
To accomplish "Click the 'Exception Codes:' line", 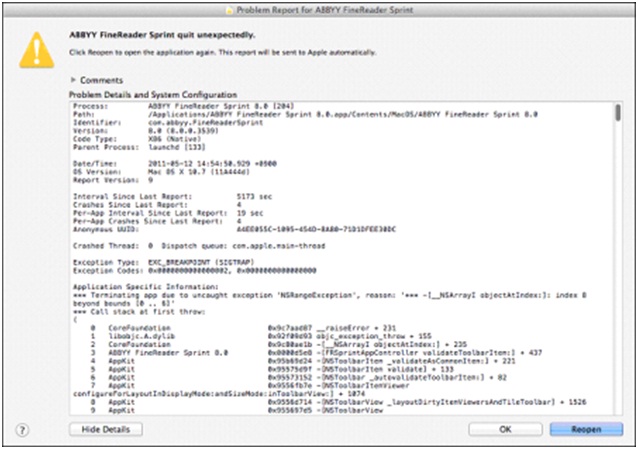I will pos(194,270).
